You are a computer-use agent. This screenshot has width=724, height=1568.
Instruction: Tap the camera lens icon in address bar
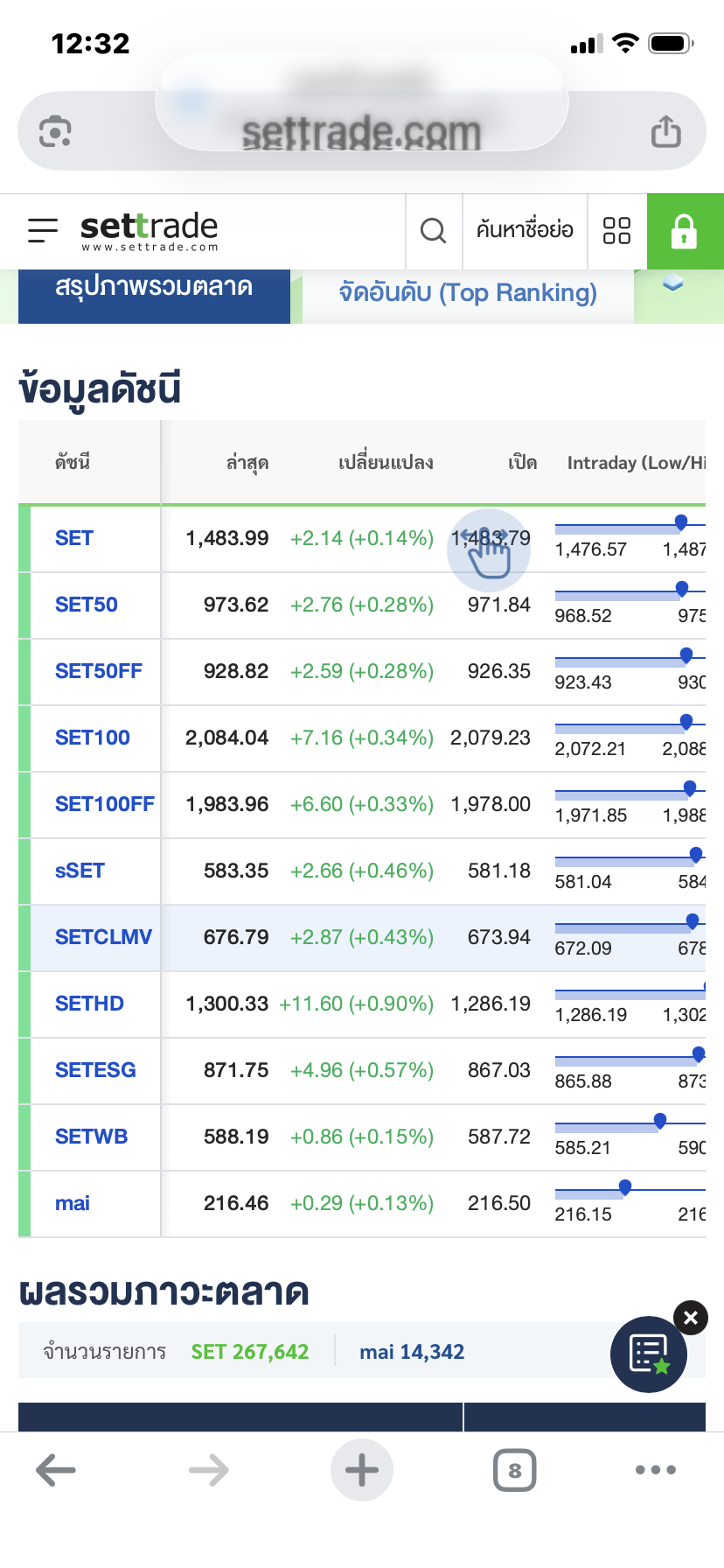[x=55, y=132]
